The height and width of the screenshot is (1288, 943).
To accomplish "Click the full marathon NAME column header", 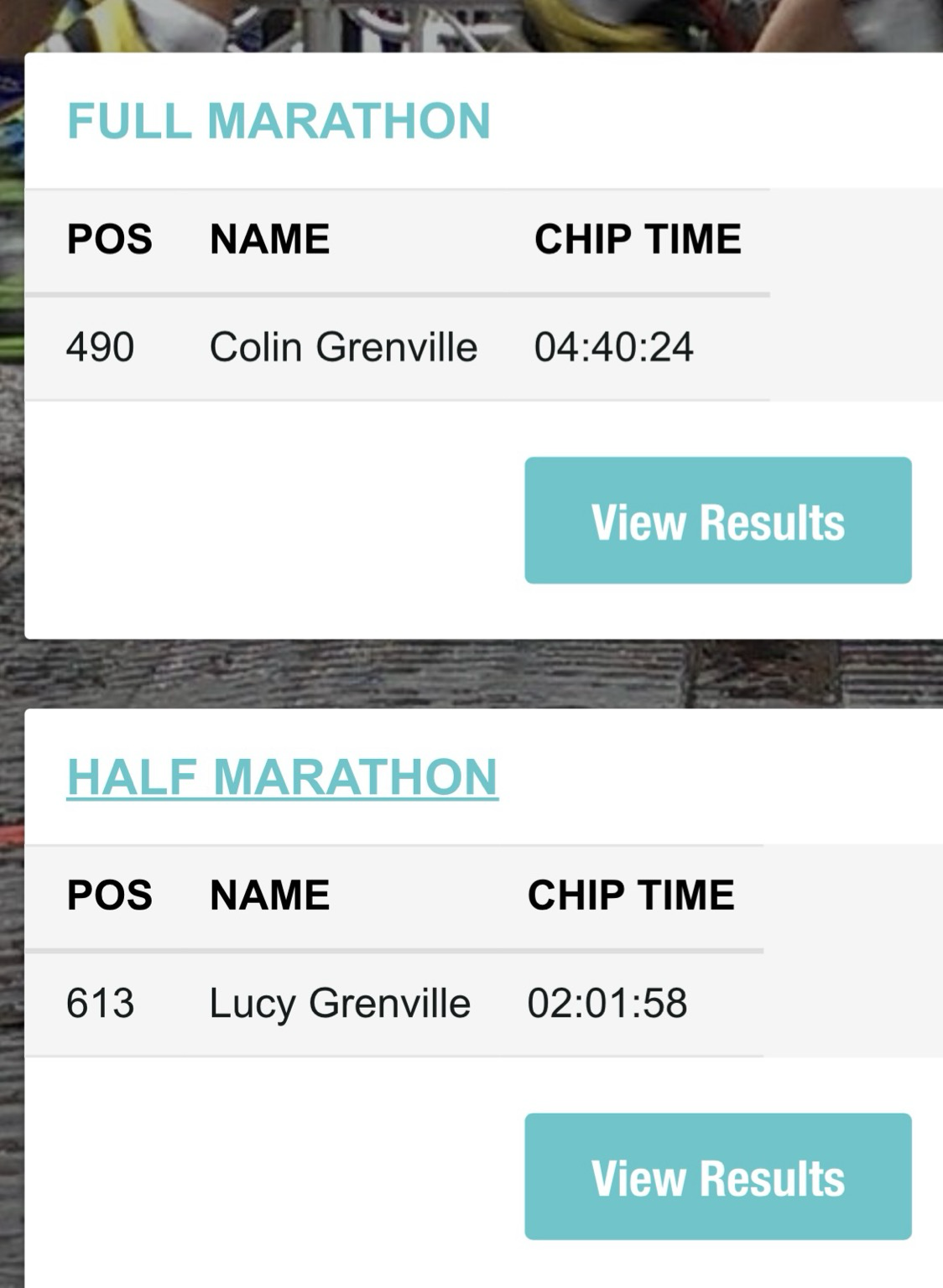I will click(269, 239).
